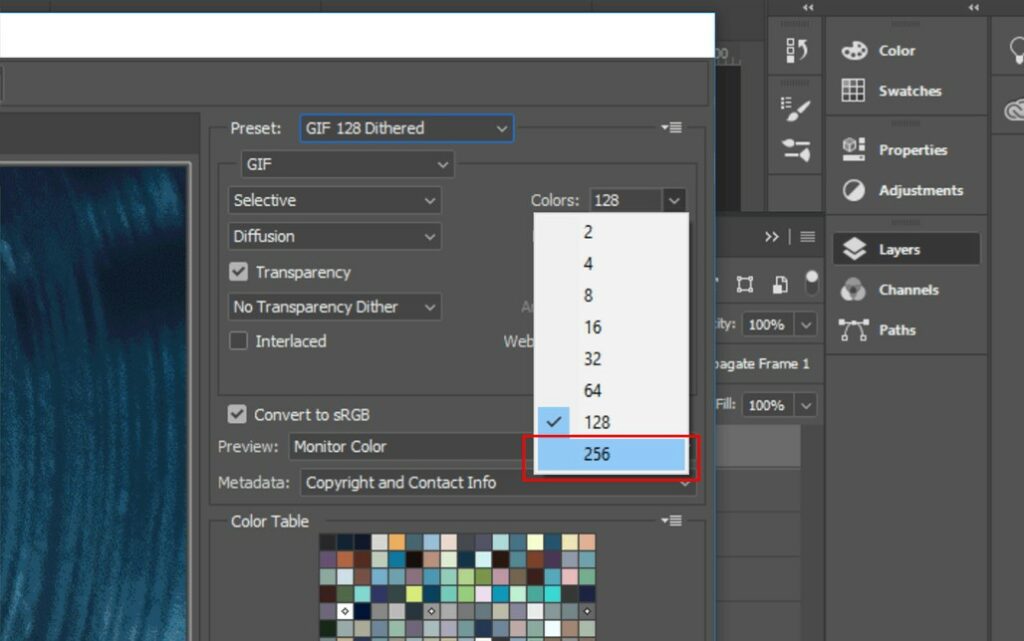Open the Color Table options menu
This screenshot has width=1024, height=641.
click(x=671, y=521)
